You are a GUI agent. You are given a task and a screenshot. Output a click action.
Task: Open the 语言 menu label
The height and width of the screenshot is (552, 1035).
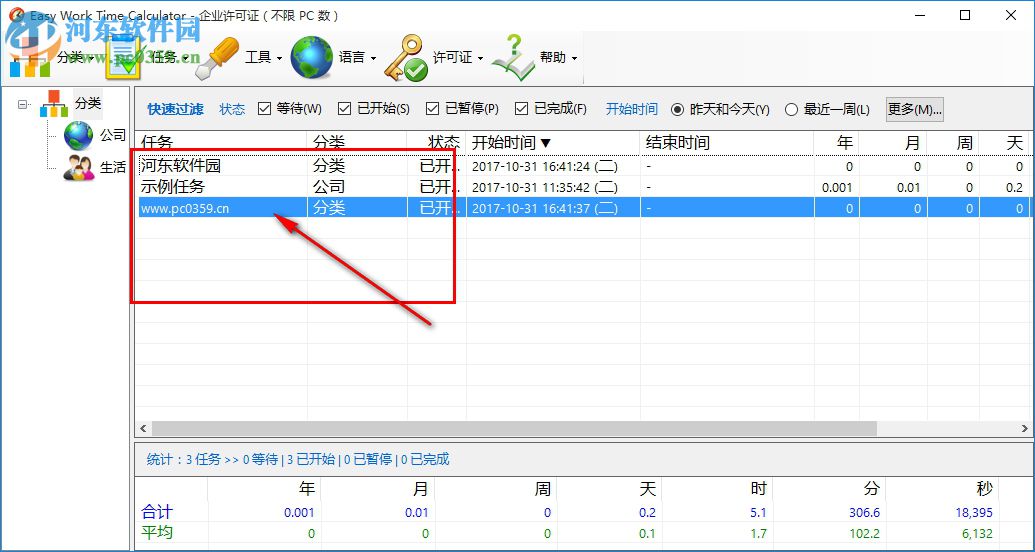[x=352, y=57]
